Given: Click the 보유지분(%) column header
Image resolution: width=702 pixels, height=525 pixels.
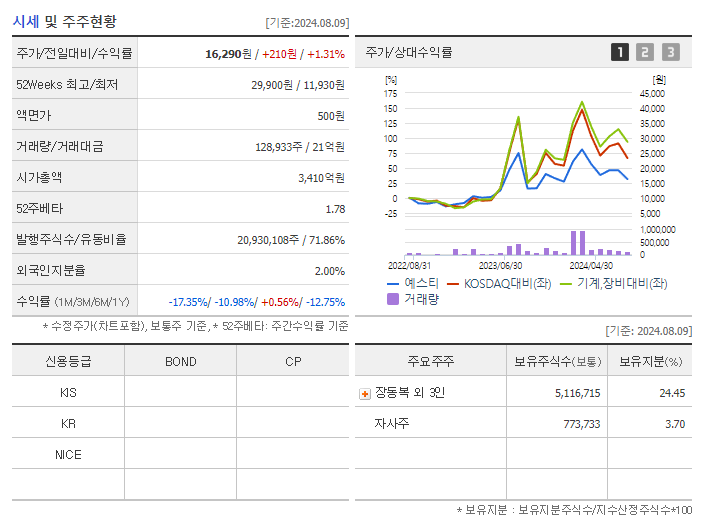Looking at the screenshot, I should (x=650, y=361).
